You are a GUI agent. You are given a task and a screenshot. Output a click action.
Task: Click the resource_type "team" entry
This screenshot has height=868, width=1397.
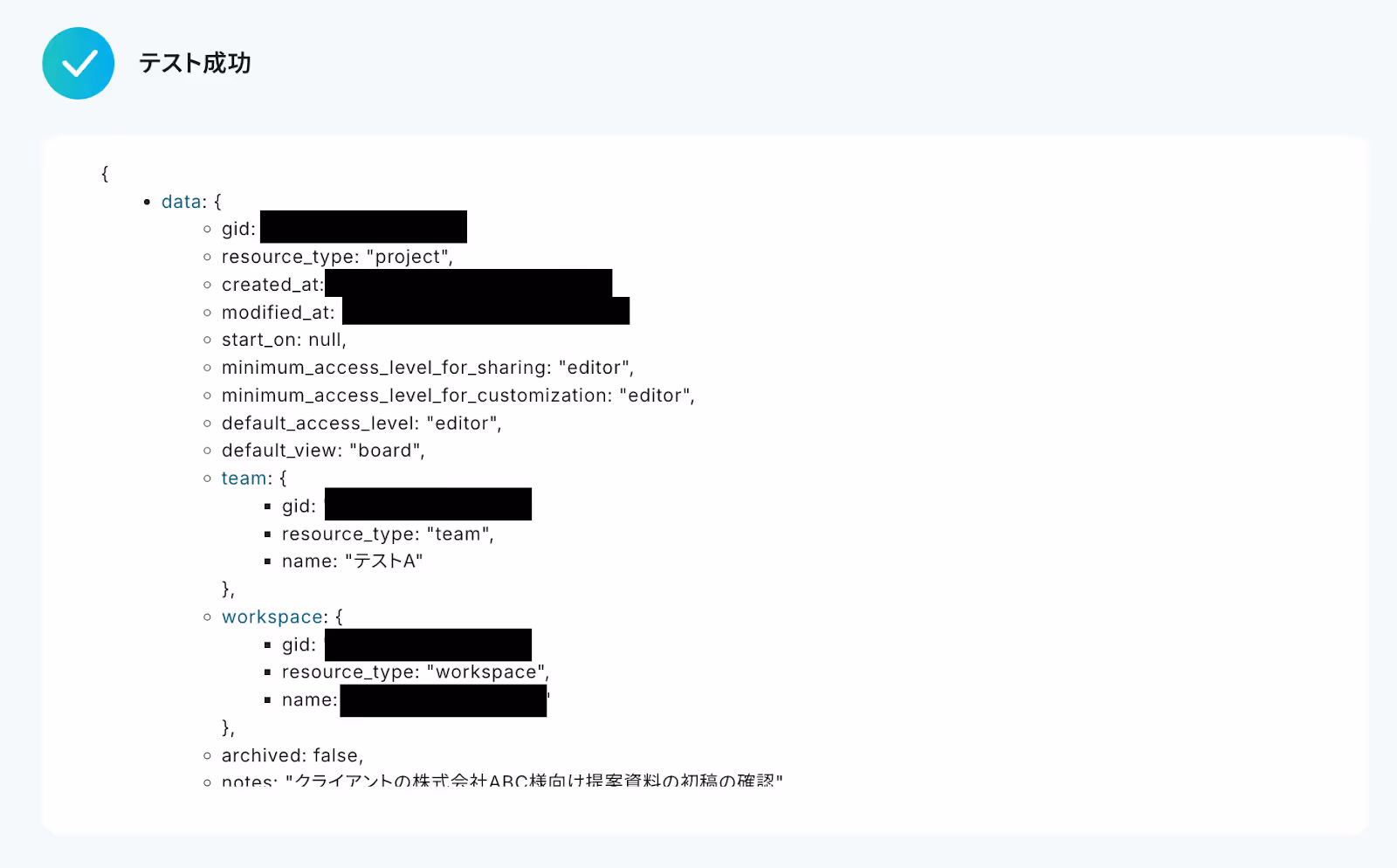point(388,534)
